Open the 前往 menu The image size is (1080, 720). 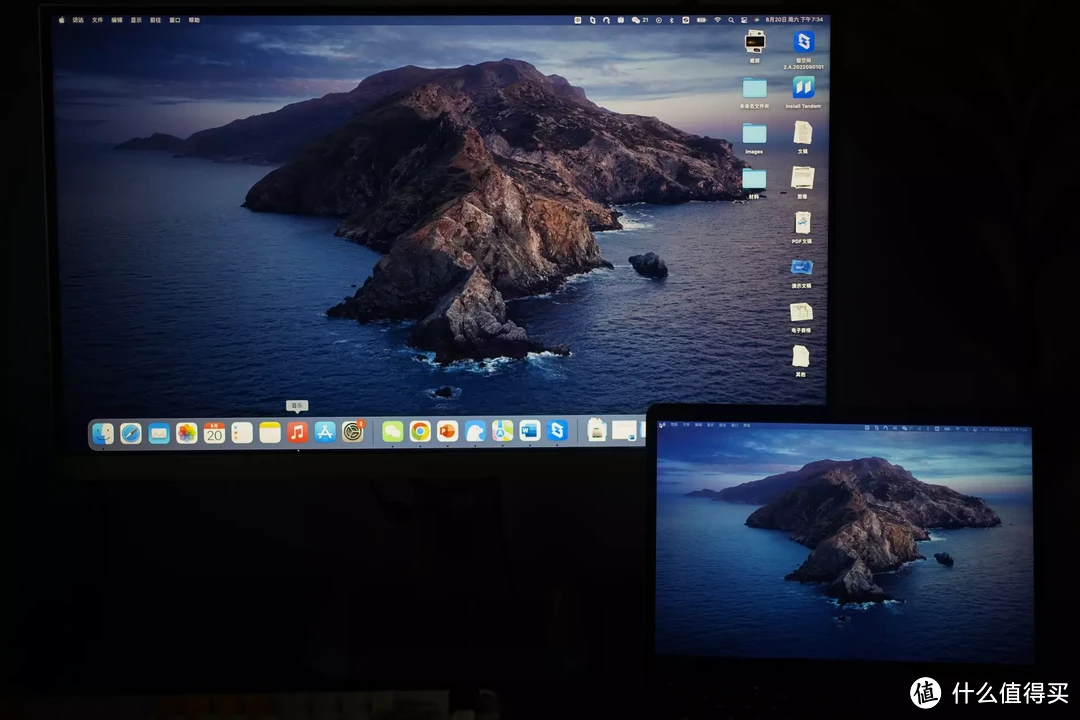(156, 20)
